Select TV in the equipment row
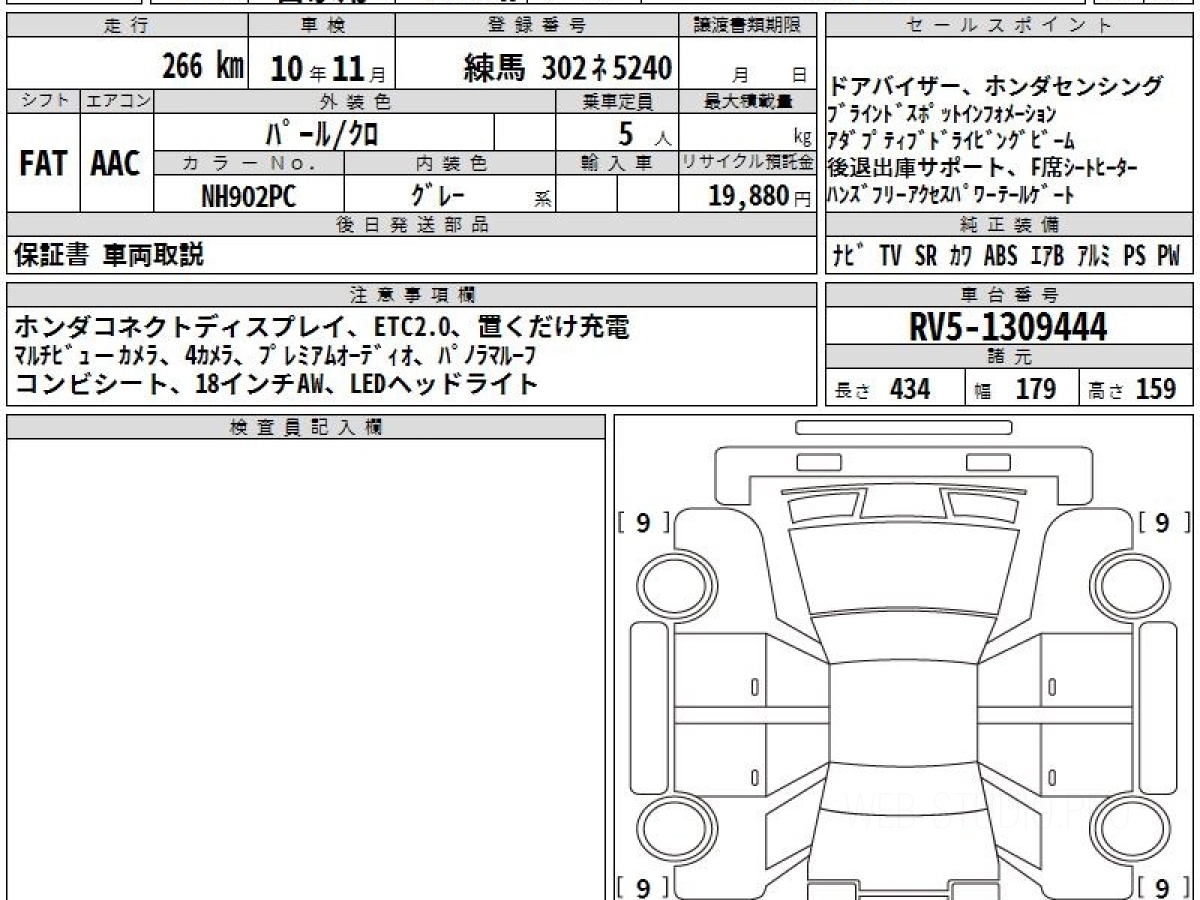Screen dimensions: 1200x900 [x=890, y=256]
